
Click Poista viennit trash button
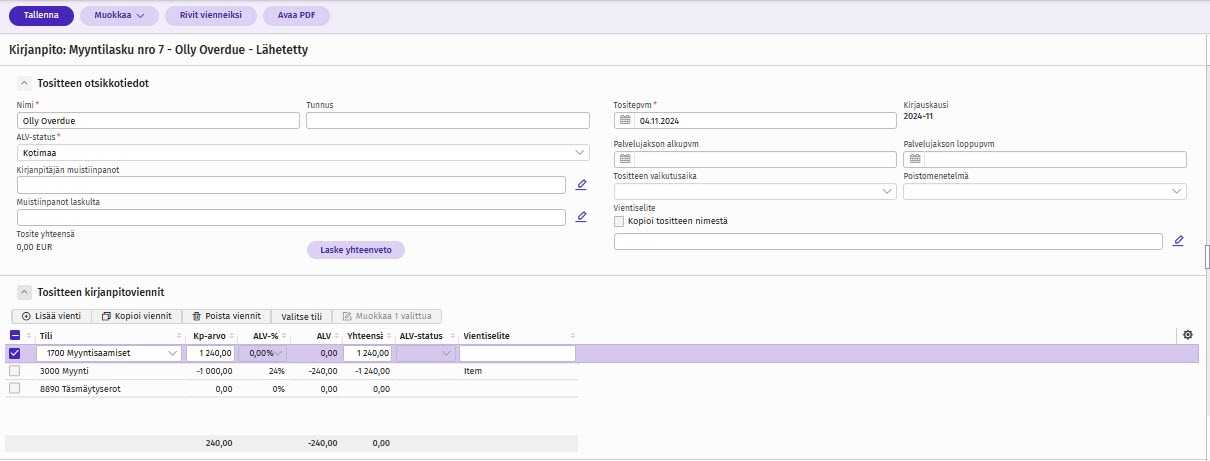(x=226, y=316)
